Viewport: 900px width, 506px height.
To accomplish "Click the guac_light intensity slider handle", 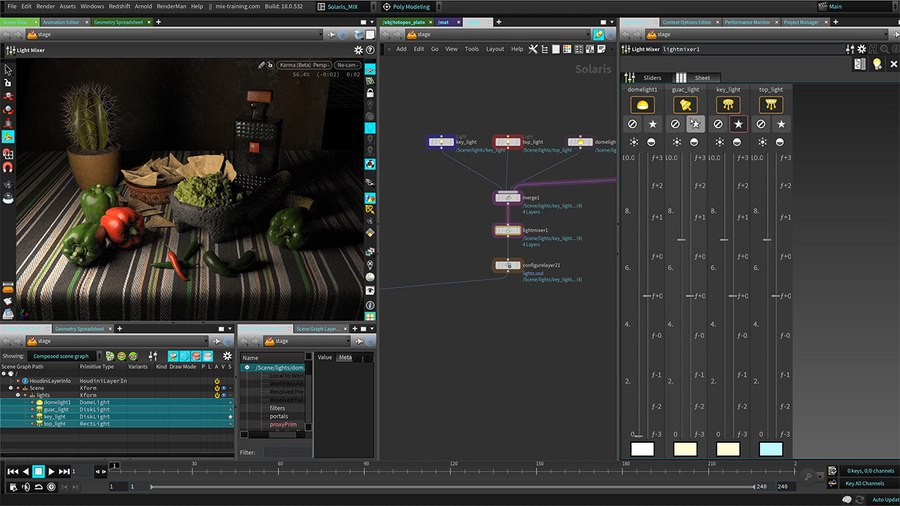I will click(681, 240).
